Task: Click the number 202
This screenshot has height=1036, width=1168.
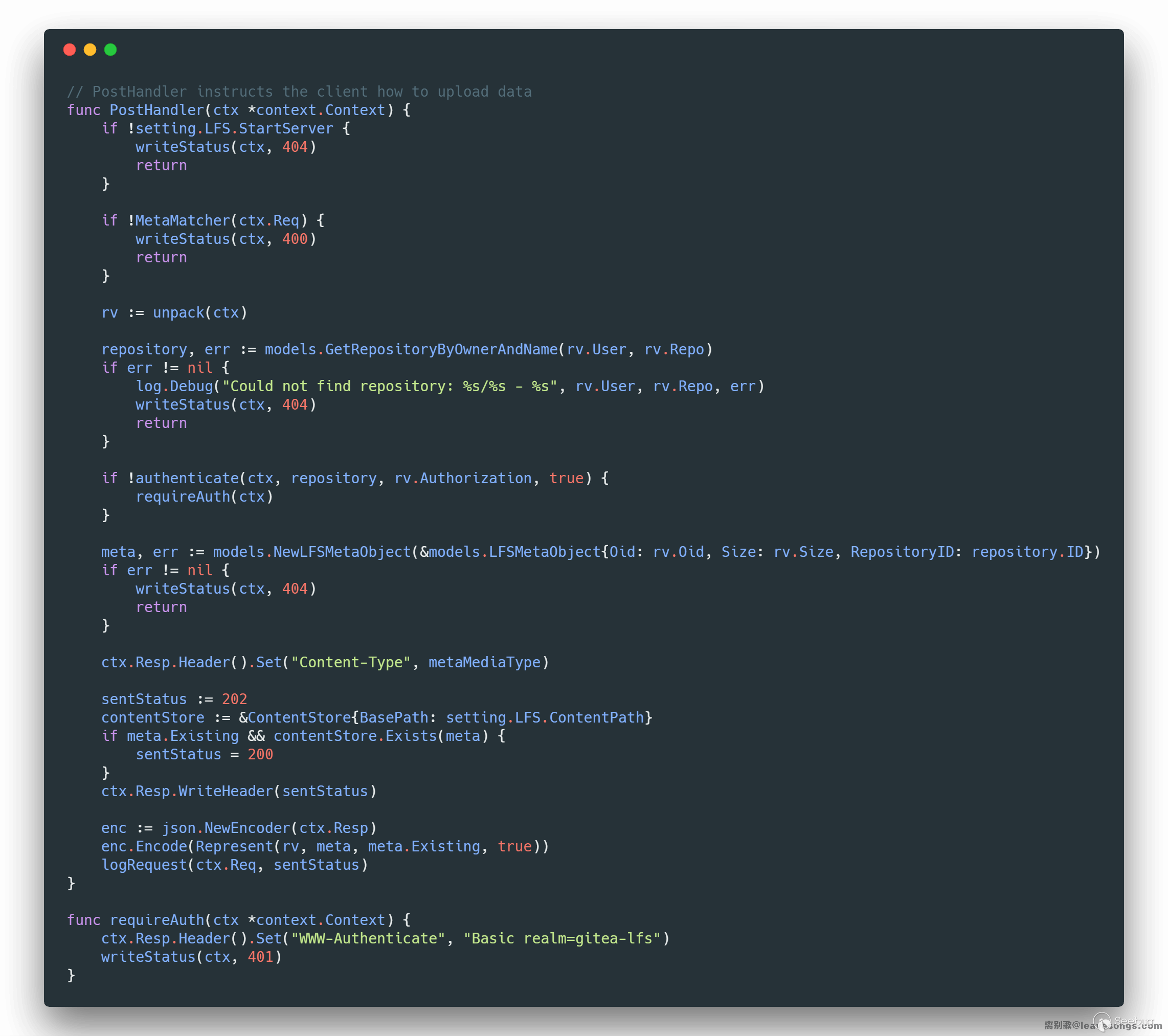Action: pos(234,699)
